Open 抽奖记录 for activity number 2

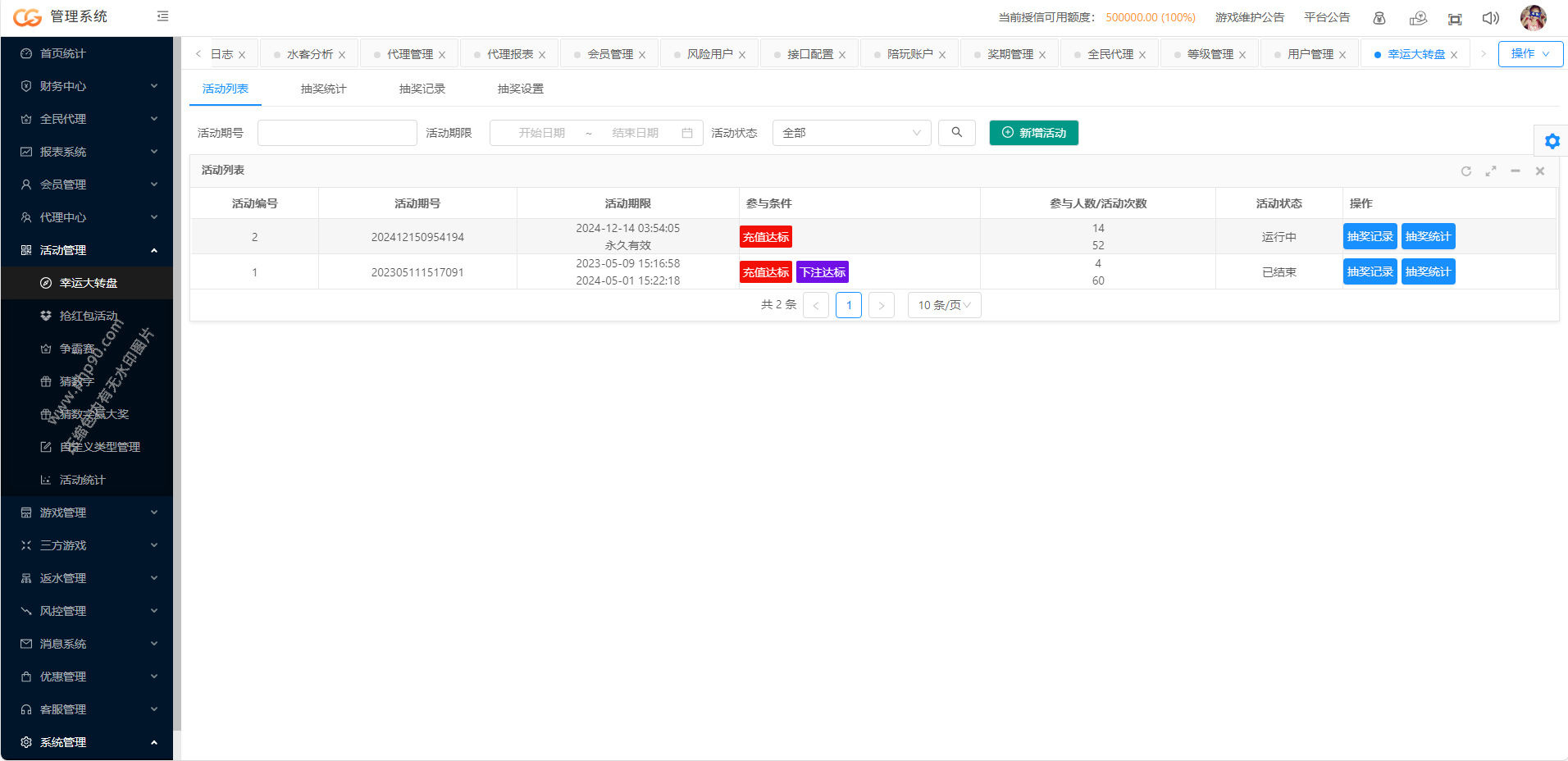(1369, 237)
